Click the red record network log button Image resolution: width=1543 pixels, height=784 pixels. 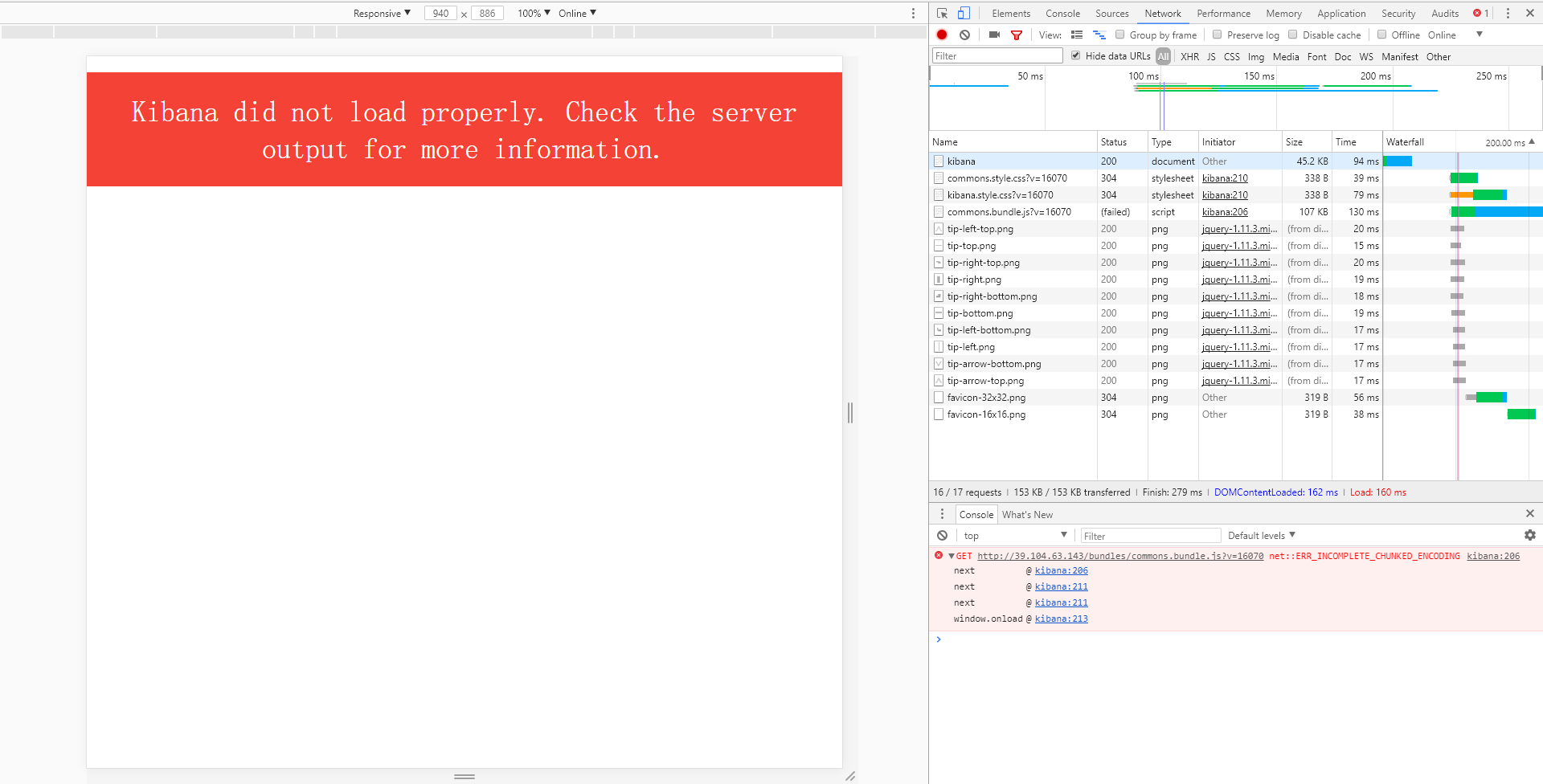click(x=942, y=35)
